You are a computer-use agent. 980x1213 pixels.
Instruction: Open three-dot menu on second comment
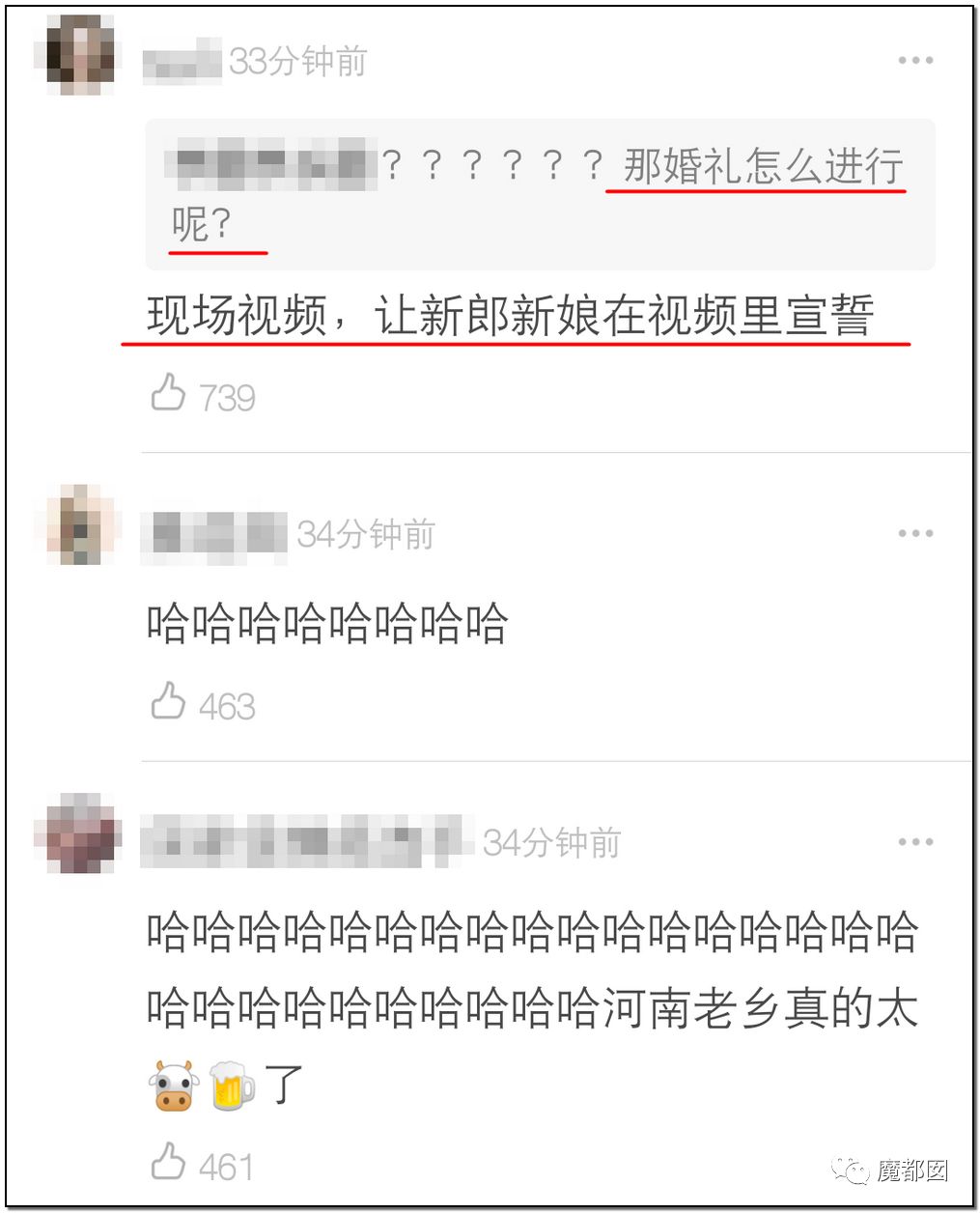(915, 533)
